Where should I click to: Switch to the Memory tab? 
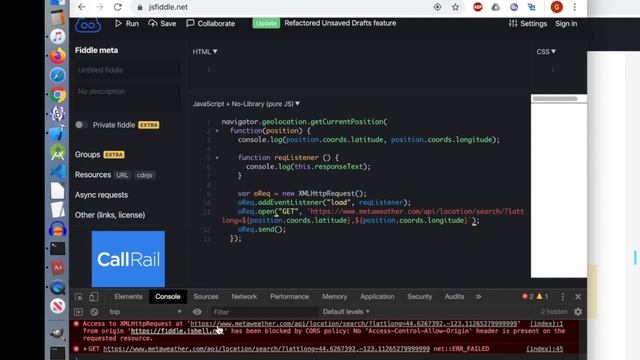pos(334,297)
